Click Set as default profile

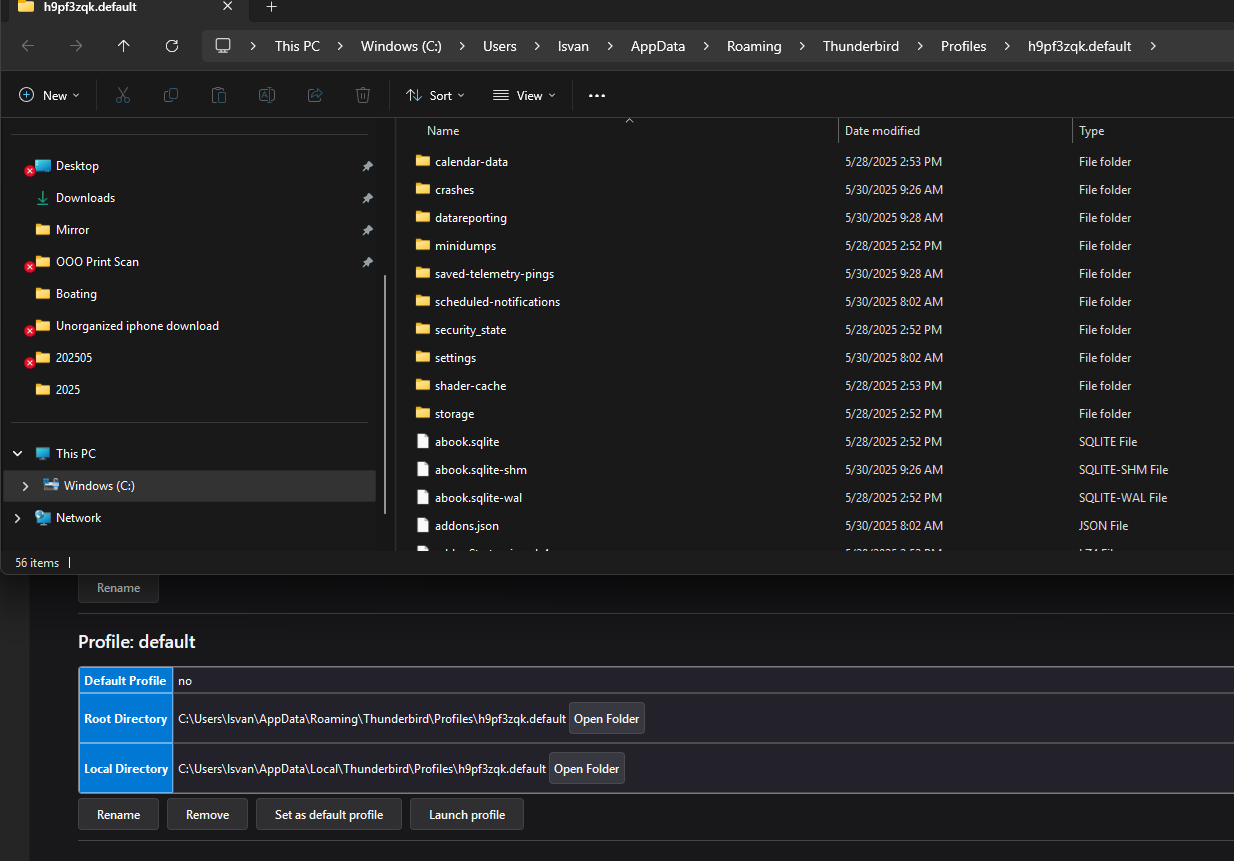tap(329, 815)
